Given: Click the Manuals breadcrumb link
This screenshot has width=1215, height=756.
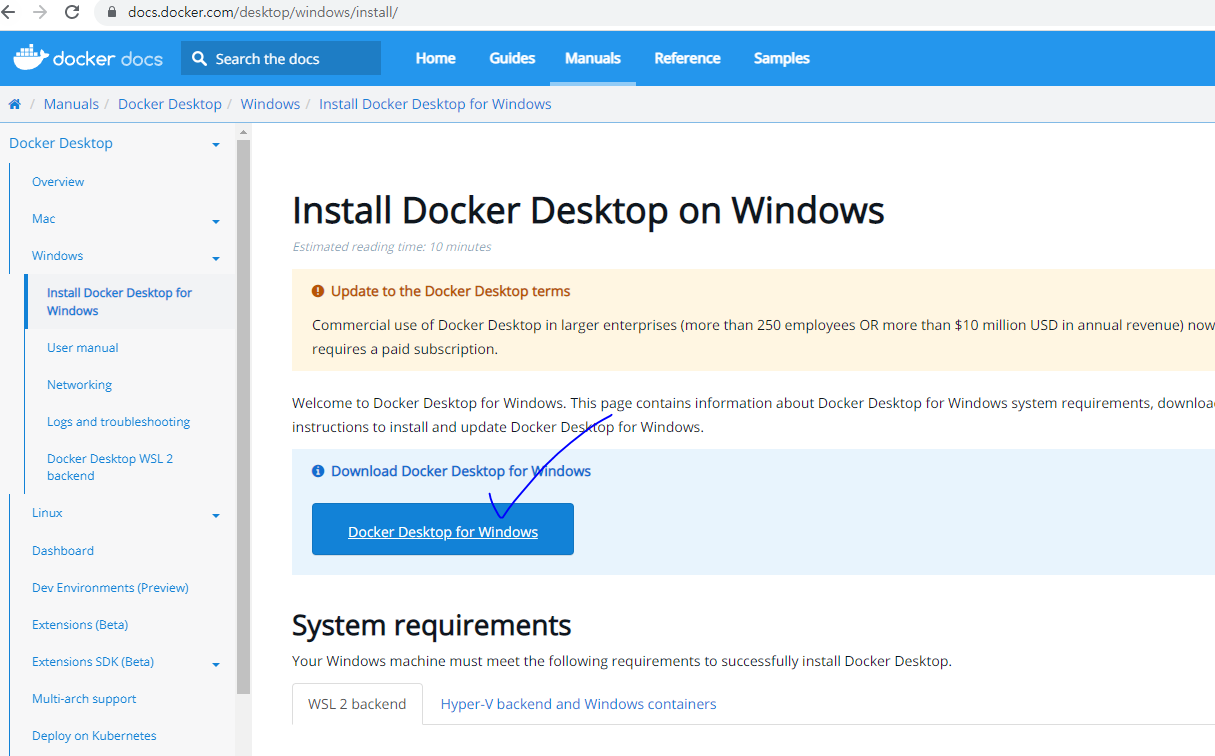Looking at the screenshot, I should 71,104.
